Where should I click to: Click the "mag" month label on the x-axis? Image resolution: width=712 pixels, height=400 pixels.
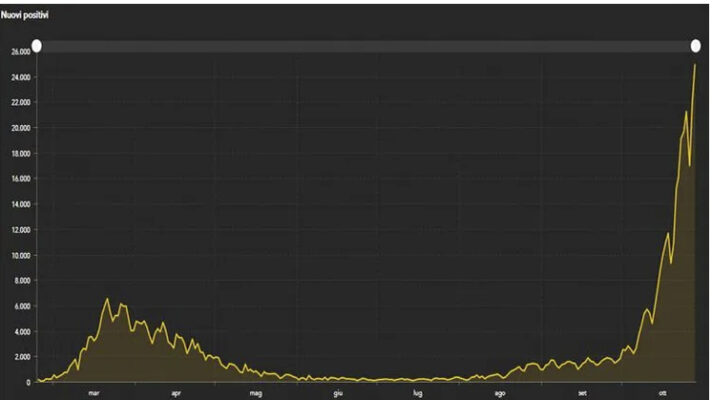point(256,392)
